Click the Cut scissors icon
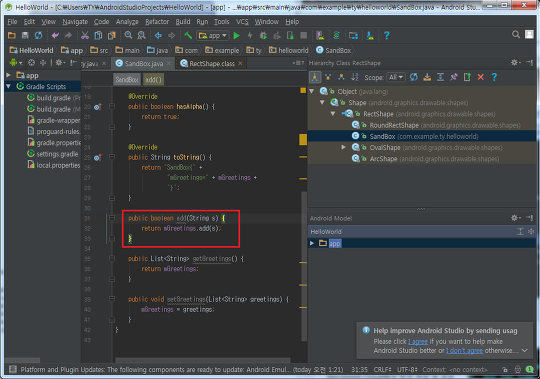 [x=85, y=35]
